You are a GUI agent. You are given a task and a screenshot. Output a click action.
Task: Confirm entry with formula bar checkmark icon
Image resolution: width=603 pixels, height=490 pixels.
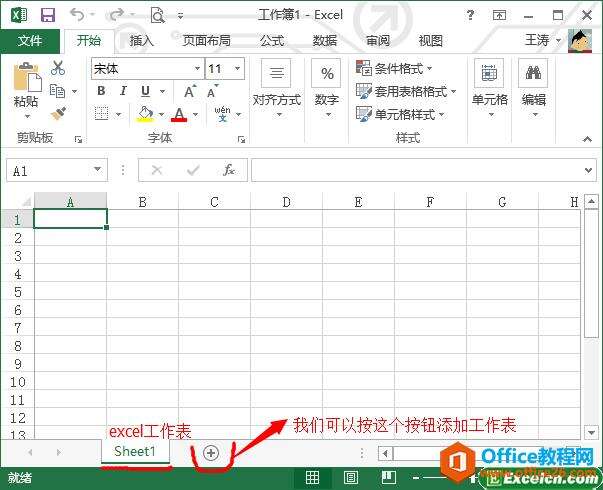[193, 170]
